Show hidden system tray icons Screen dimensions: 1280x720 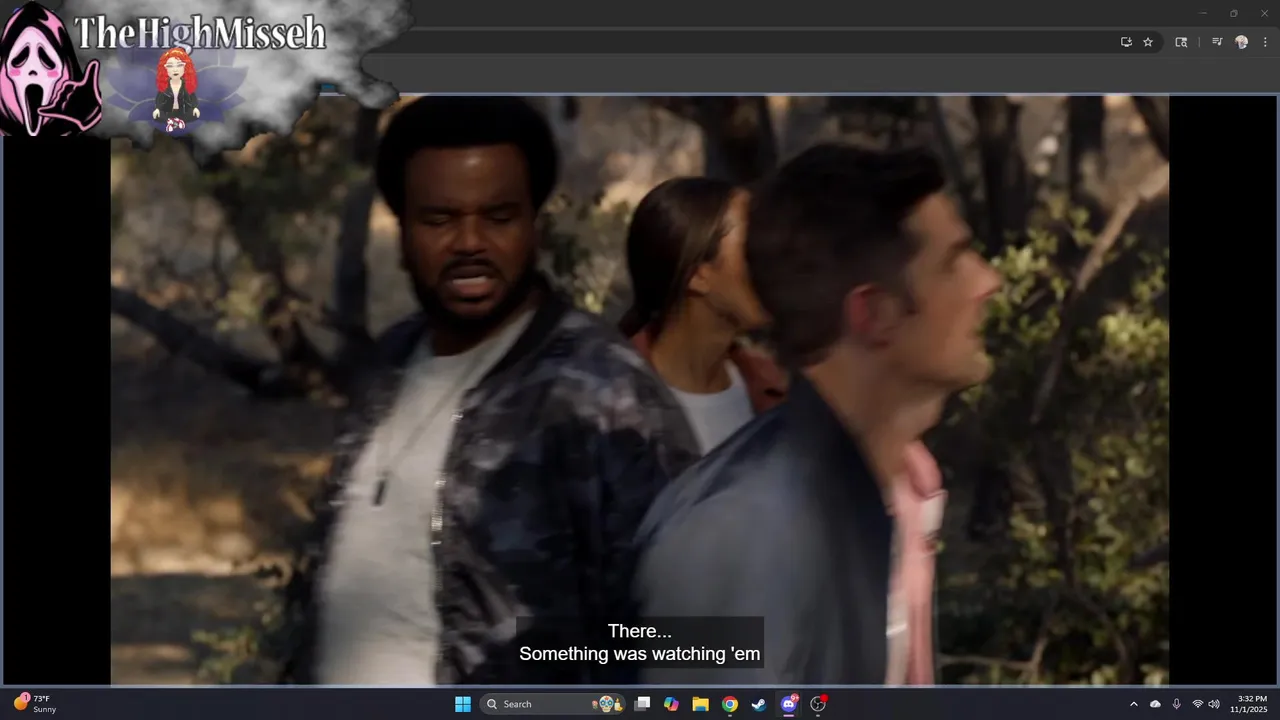tap(1133, 704)
